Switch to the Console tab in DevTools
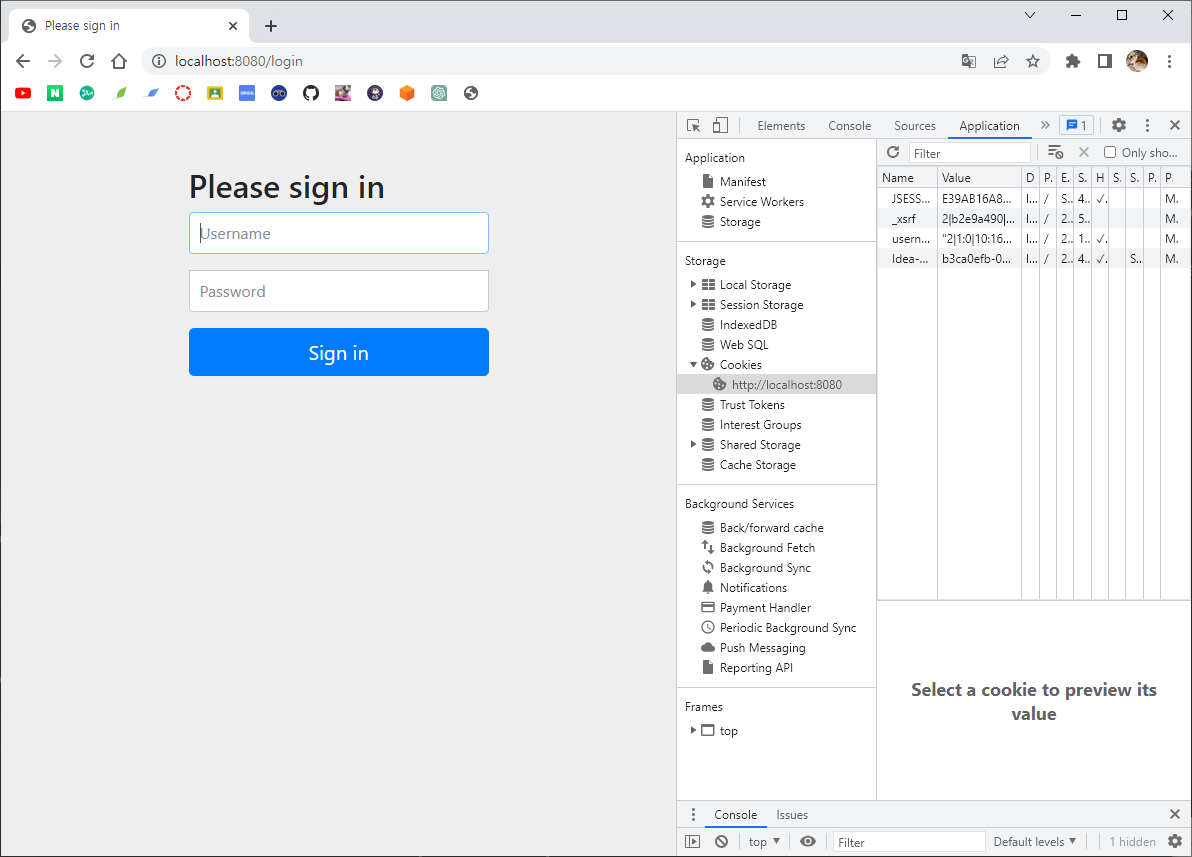 click(849, 125)
